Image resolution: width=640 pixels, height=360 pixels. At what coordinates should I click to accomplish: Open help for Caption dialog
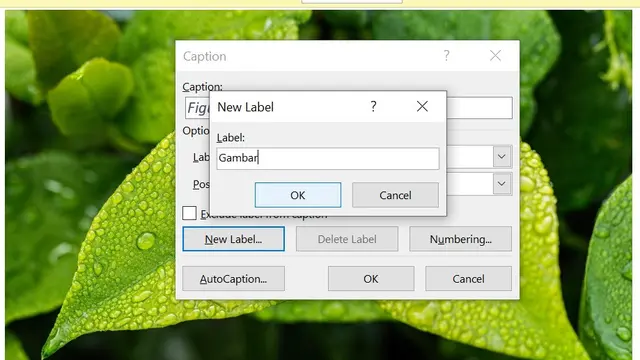point(447,56)
